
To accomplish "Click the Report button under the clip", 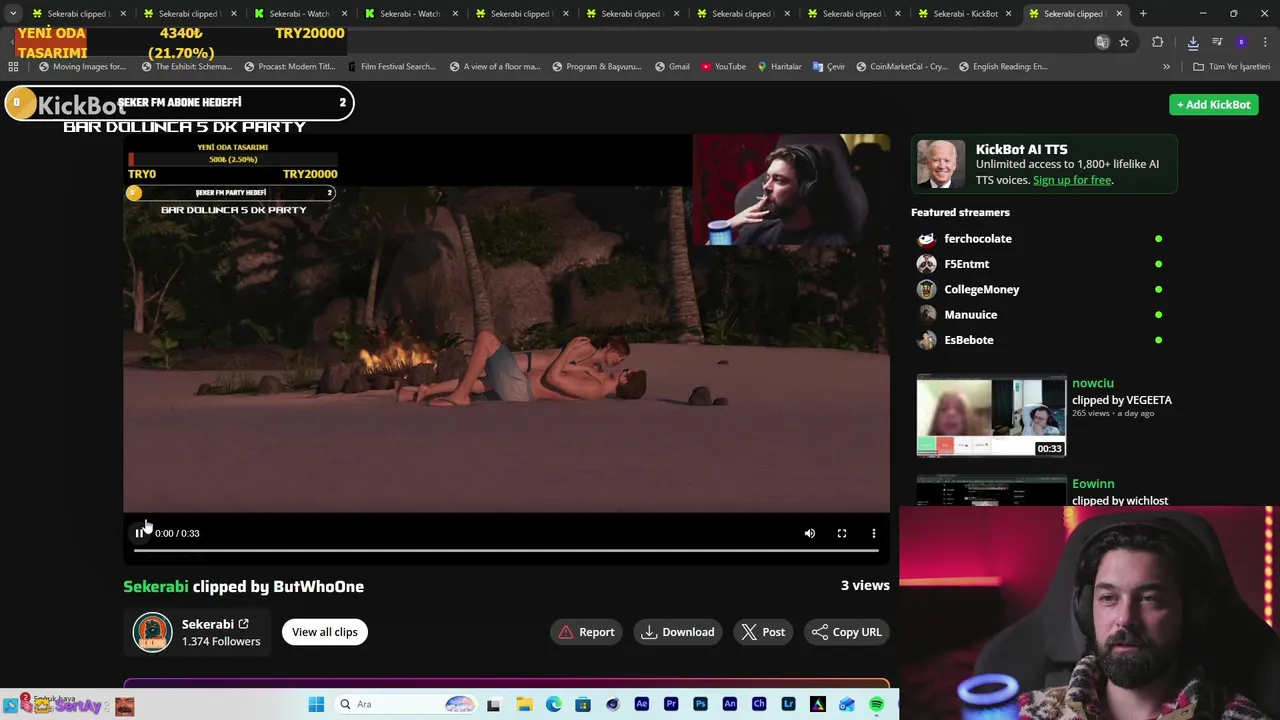I will pos(587,632).
